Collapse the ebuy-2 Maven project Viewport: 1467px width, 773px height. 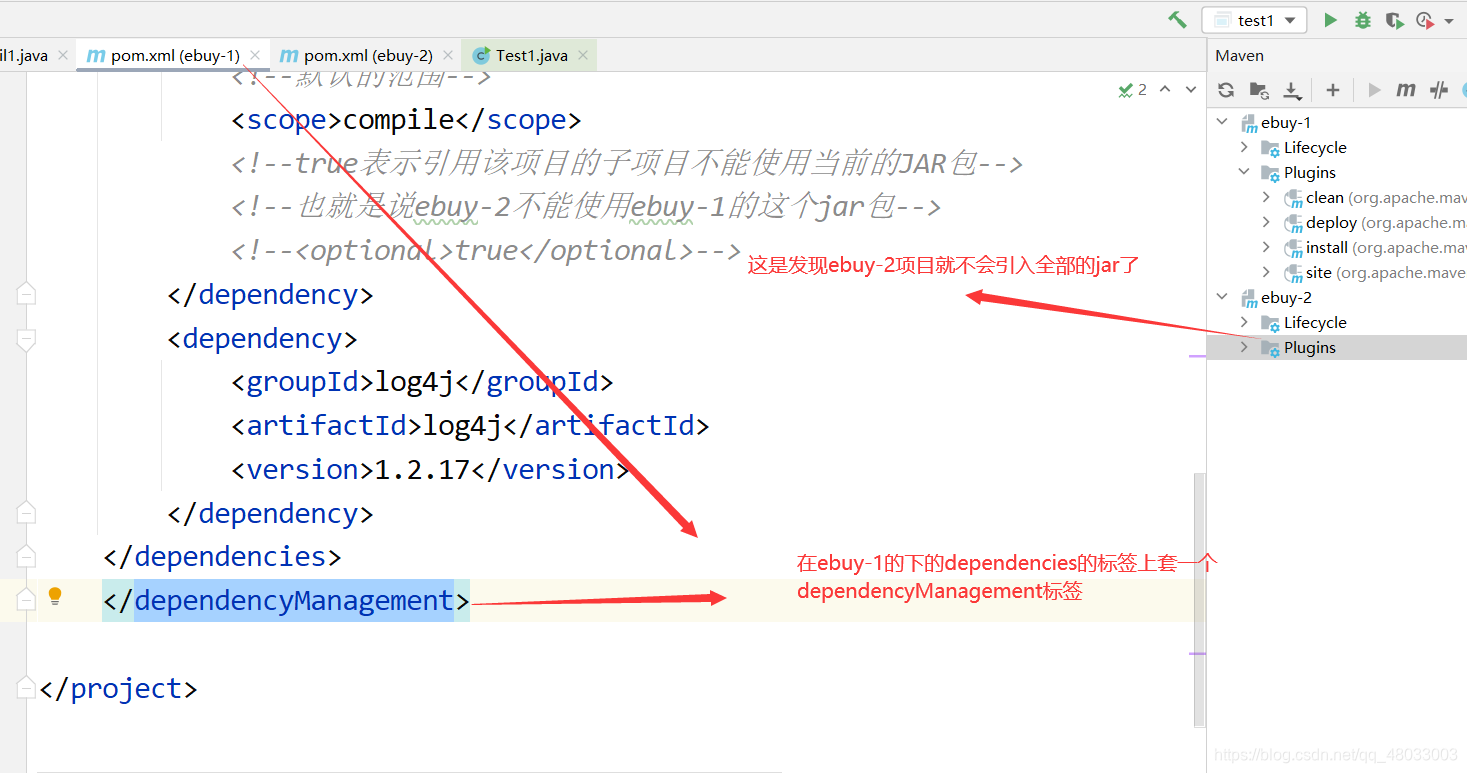tap(1222, 297)
